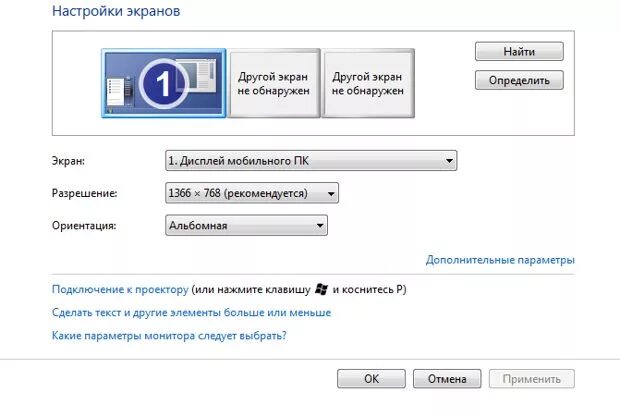Click the rightmost 'Другой экран не обнаружен' monitor
This screenshot has height=417, width=620.
pos(368,83)
